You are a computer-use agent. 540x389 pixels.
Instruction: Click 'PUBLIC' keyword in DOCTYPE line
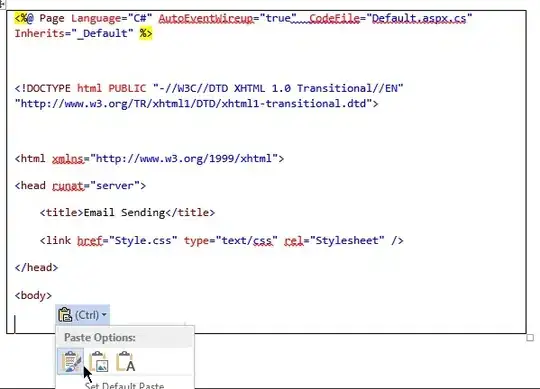tap(127, 88)
